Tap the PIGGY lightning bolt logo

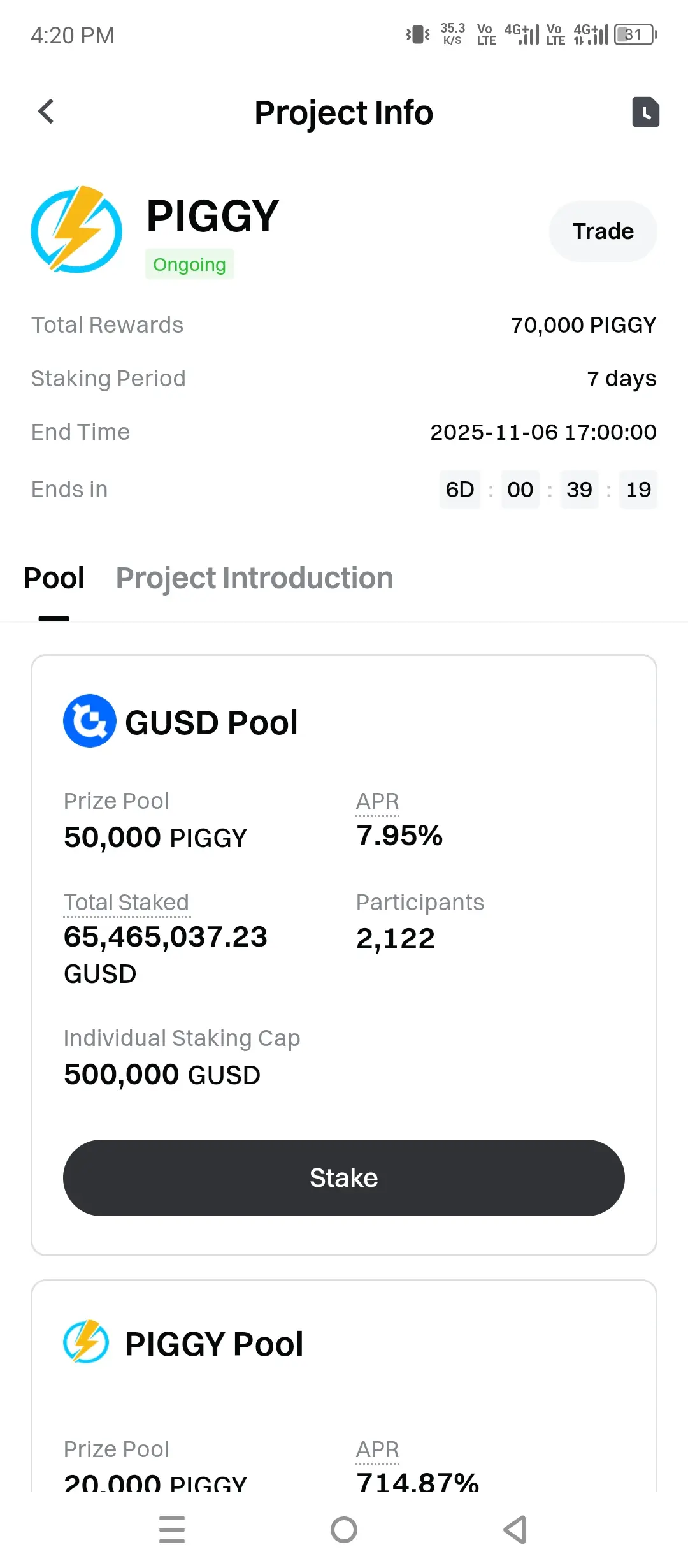(76, 229)
